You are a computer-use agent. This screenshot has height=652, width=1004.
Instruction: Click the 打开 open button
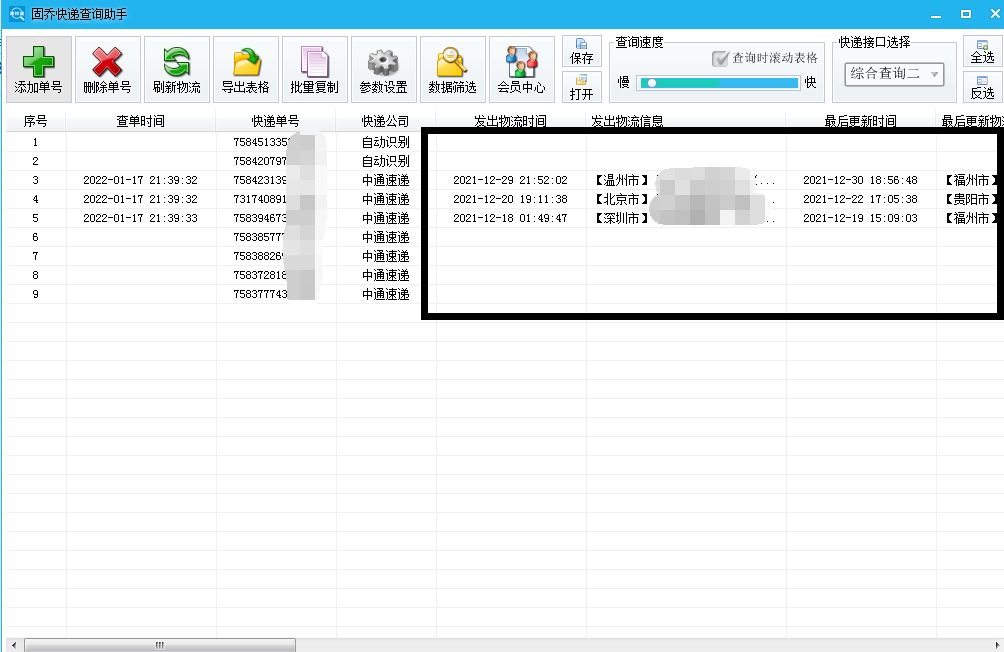[x=581, y=87]
